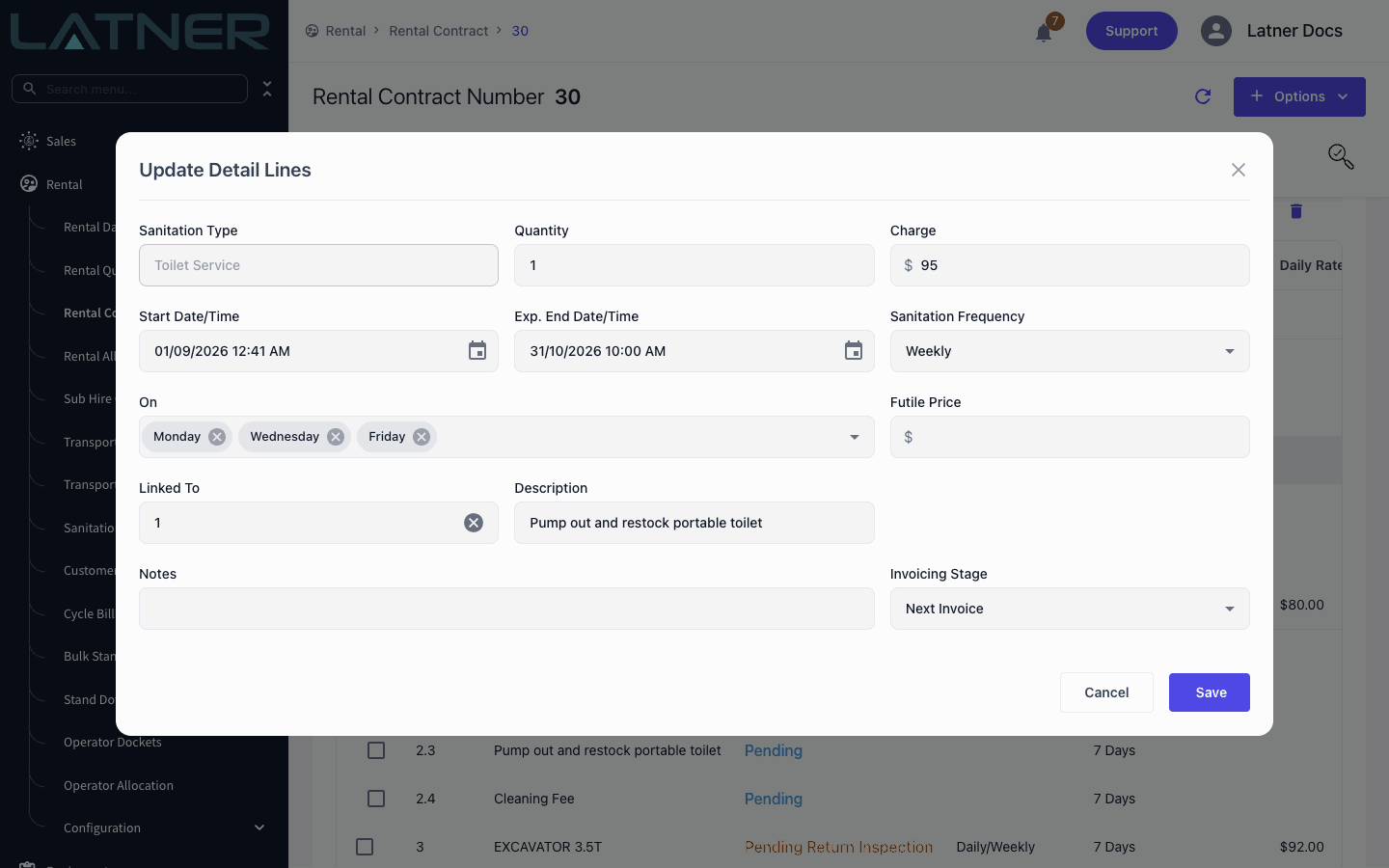
Task: Close the Update Detail Lines dialog
Action: click(1239, 170)
